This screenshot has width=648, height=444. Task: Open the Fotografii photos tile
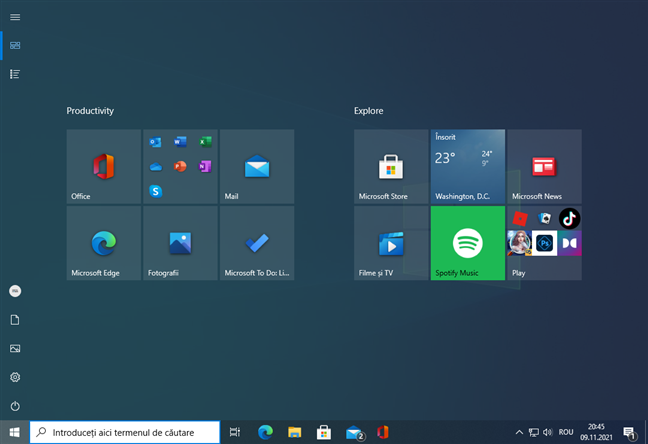pyautogui.click(x=180, y=243)
